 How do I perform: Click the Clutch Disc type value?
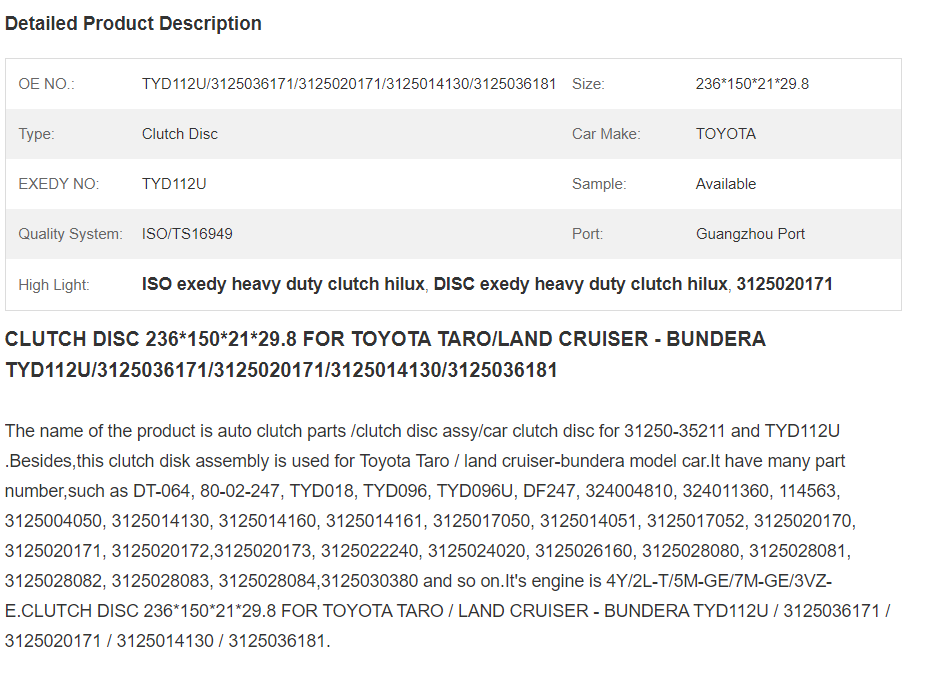pos(180,134)
